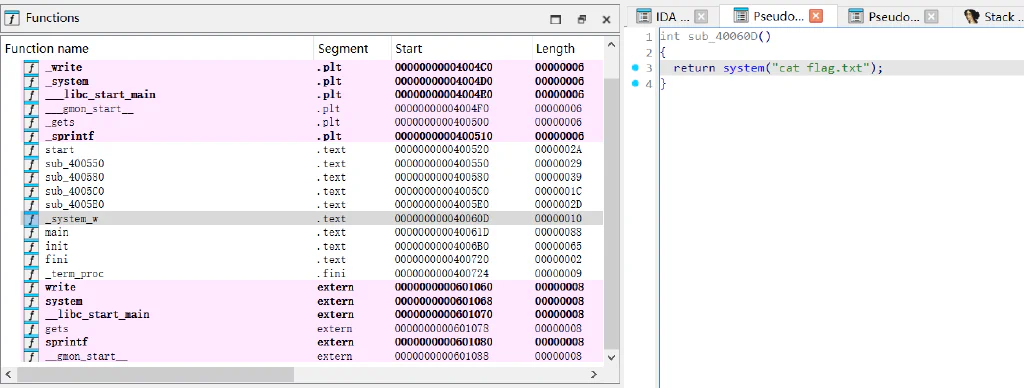
Task: Click the function icon beside extern gets row
Action: [x=31, y=329]
